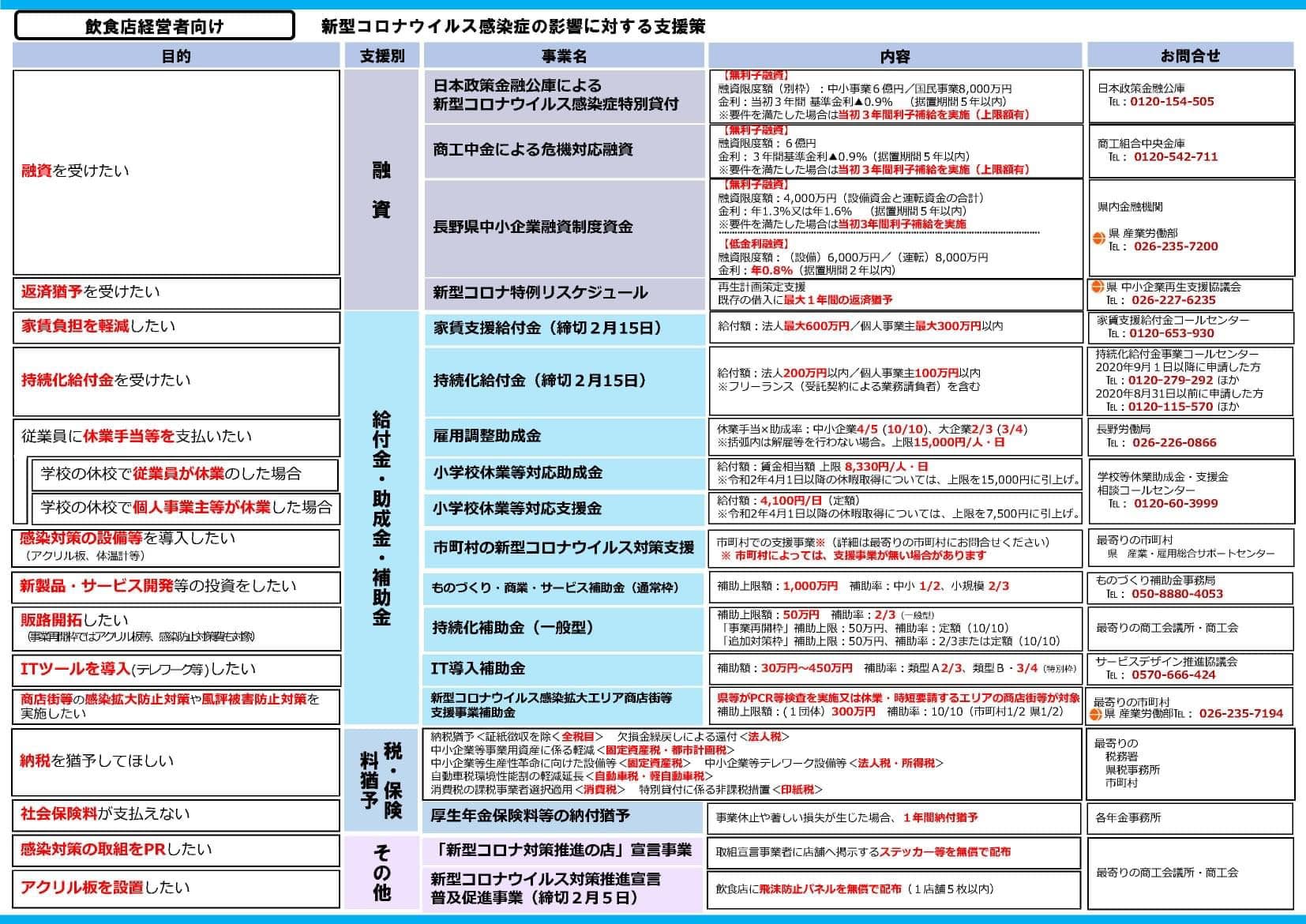Click orange logo beside 県 産業労働部
1306x924 pixels.
click(1098, 237)
